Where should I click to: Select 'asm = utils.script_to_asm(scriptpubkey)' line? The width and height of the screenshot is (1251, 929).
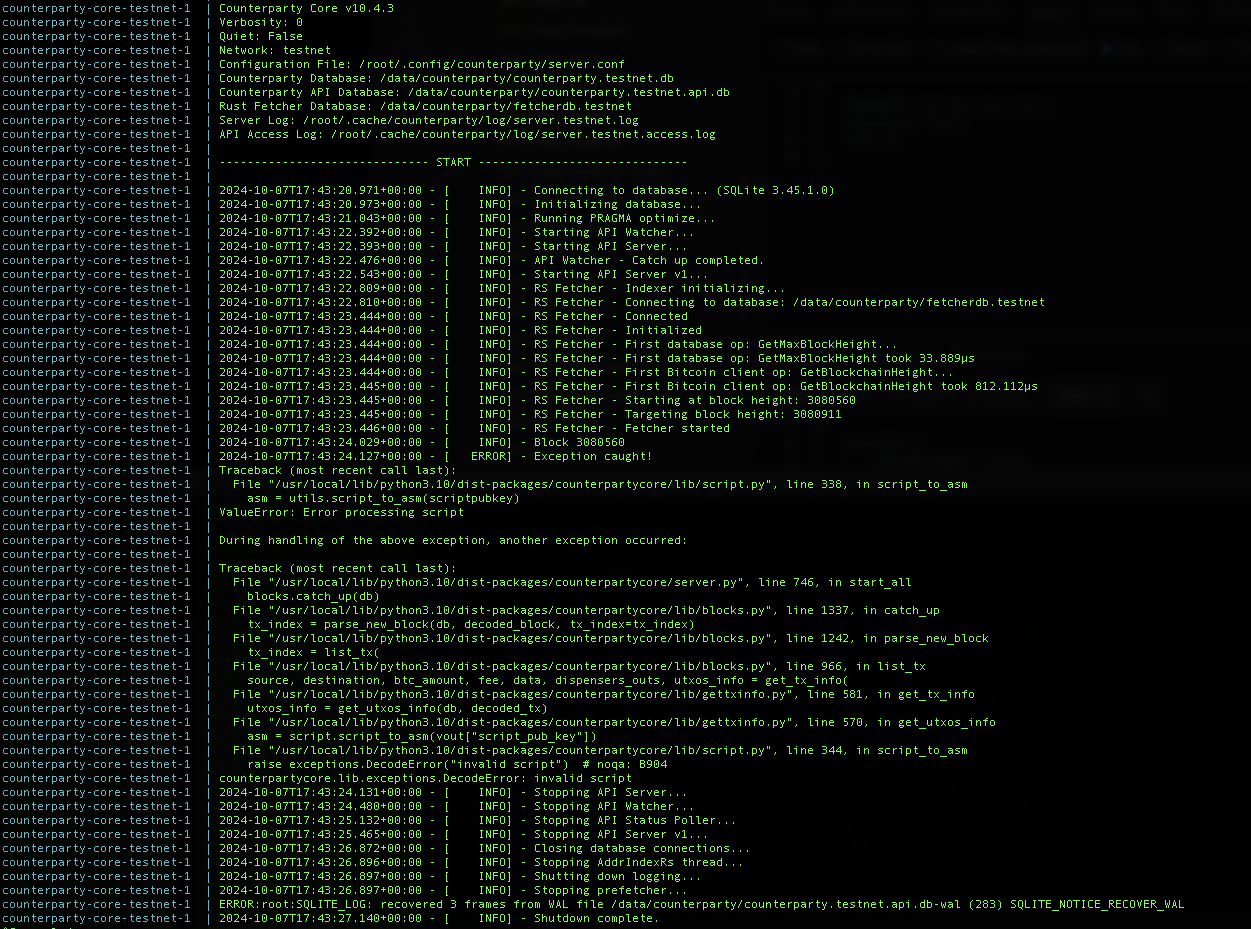tap(383, 498)
